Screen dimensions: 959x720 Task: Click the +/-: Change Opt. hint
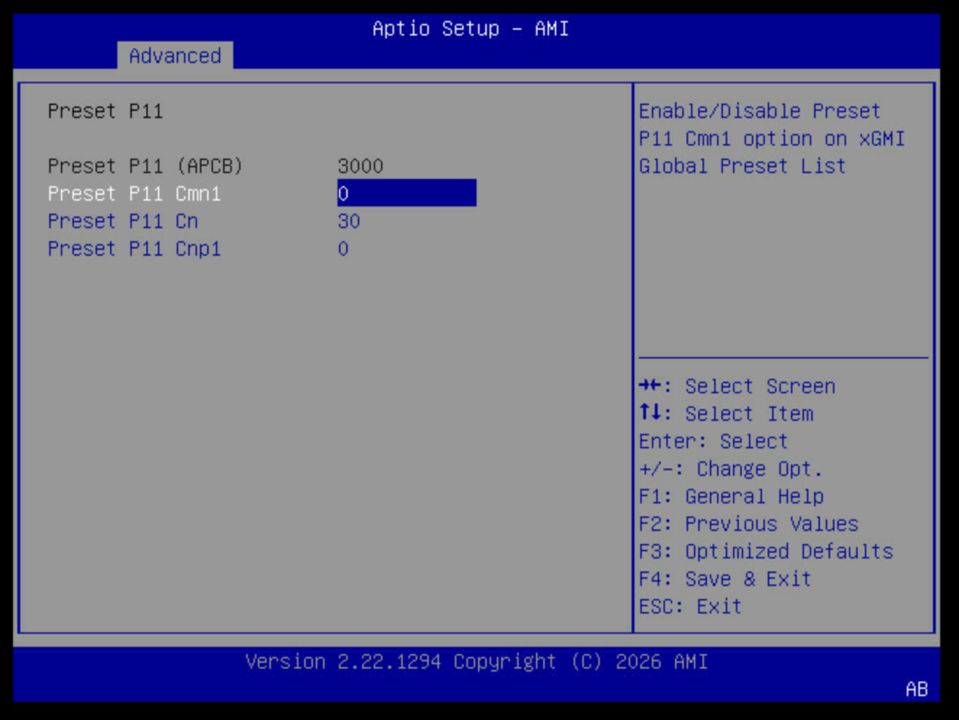[730, 469]
